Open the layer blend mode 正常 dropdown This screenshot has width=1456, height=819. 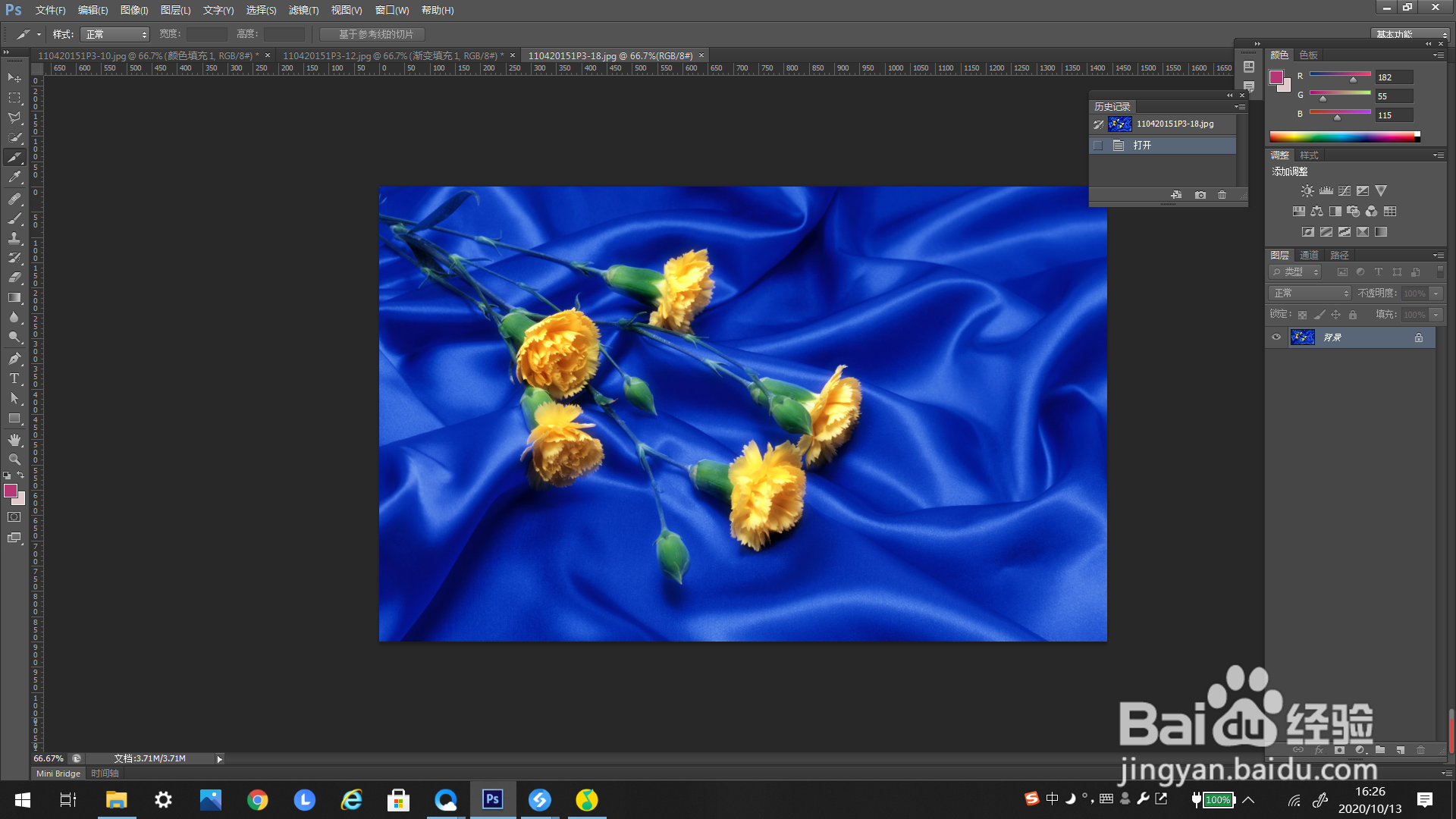[x=1310, y=293]
